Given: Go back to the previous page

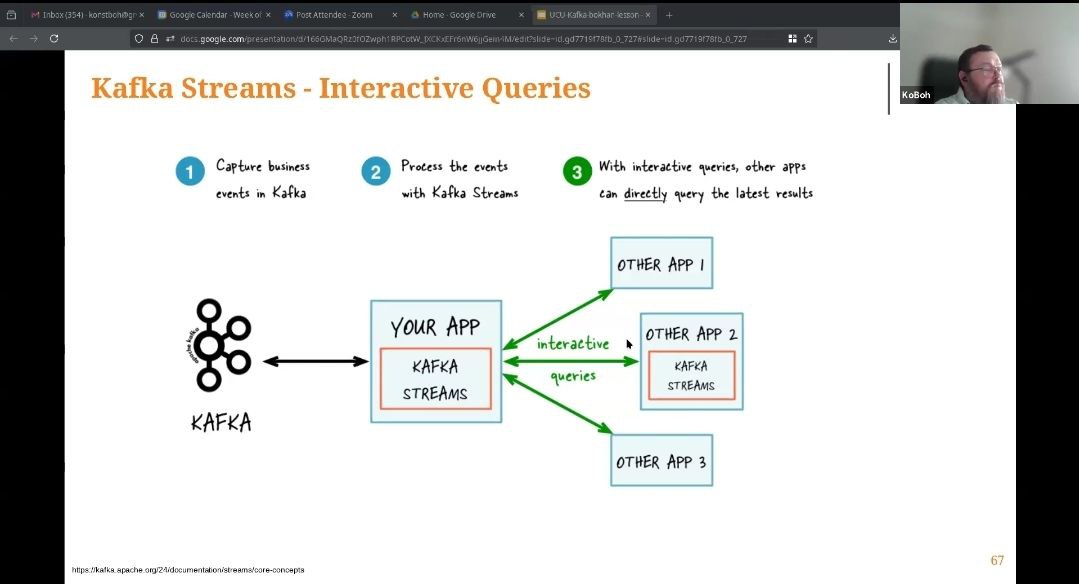Looking at the screenshot, I should [x=14, y=39].
